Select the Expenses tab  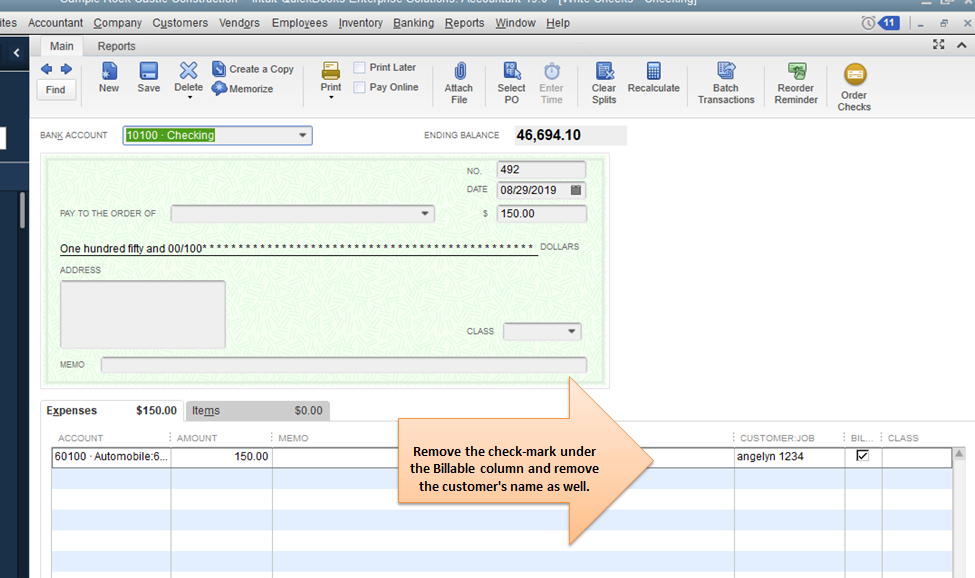[112, 411]
